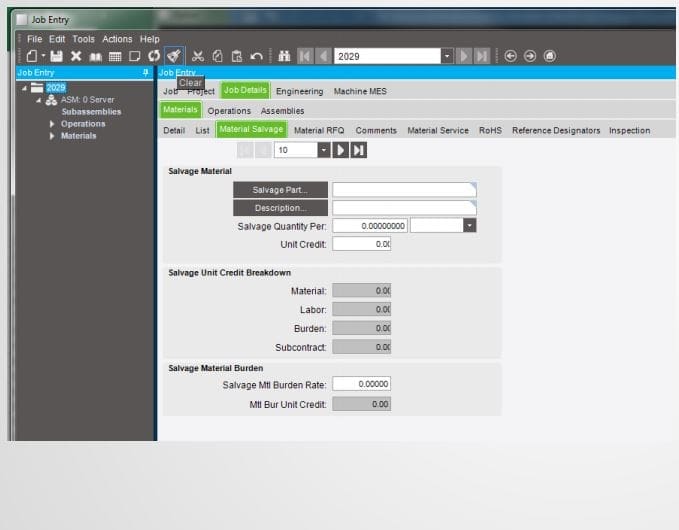Click the Clear broom icon
This screenshot has height=530, width=679.
(x=174, y=56)
